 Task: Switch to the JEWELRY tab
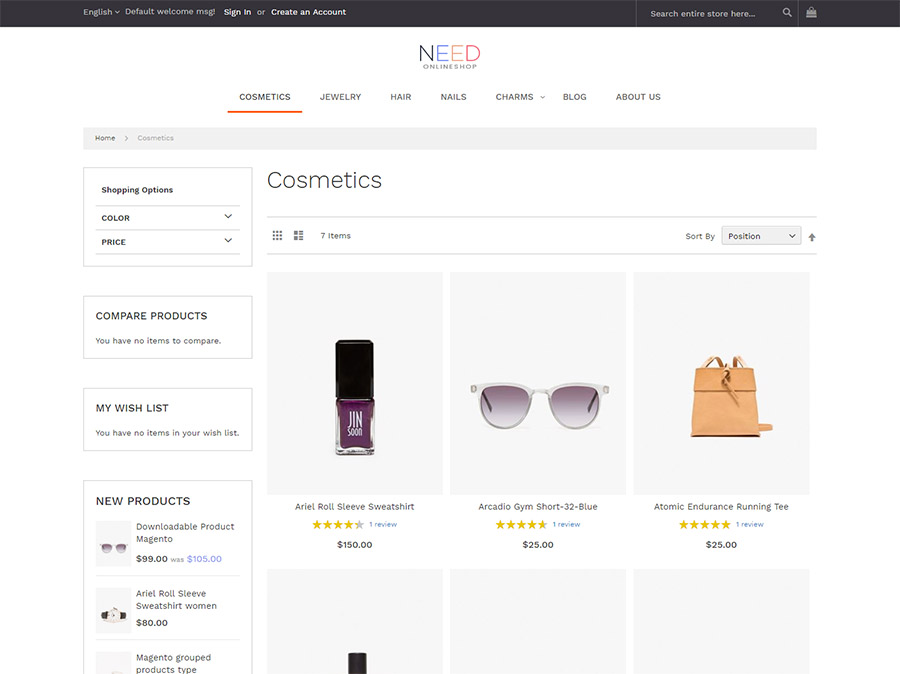[340, 97]
